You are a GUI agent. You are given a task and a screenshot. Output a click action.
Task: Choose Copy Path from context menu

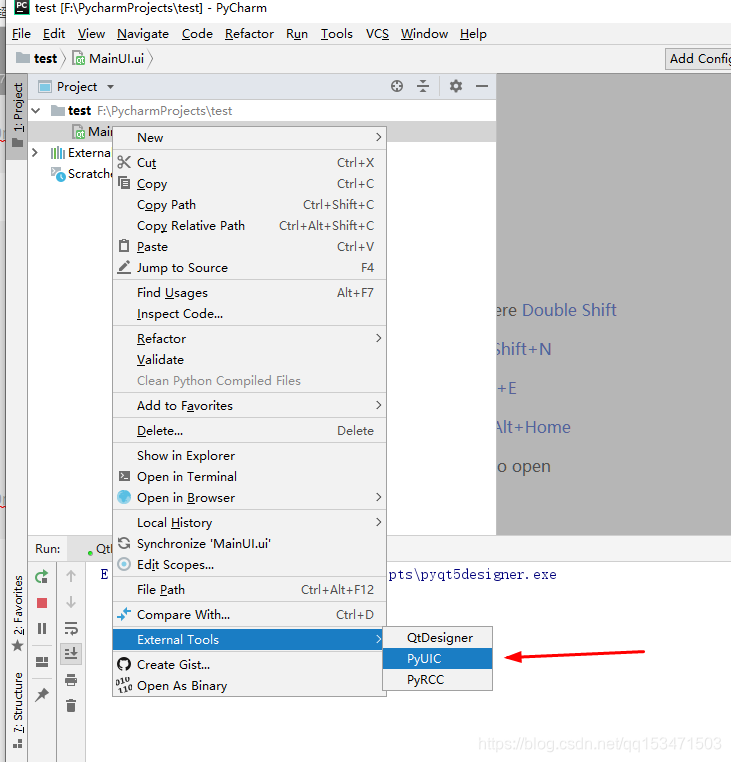coord(249,205)
